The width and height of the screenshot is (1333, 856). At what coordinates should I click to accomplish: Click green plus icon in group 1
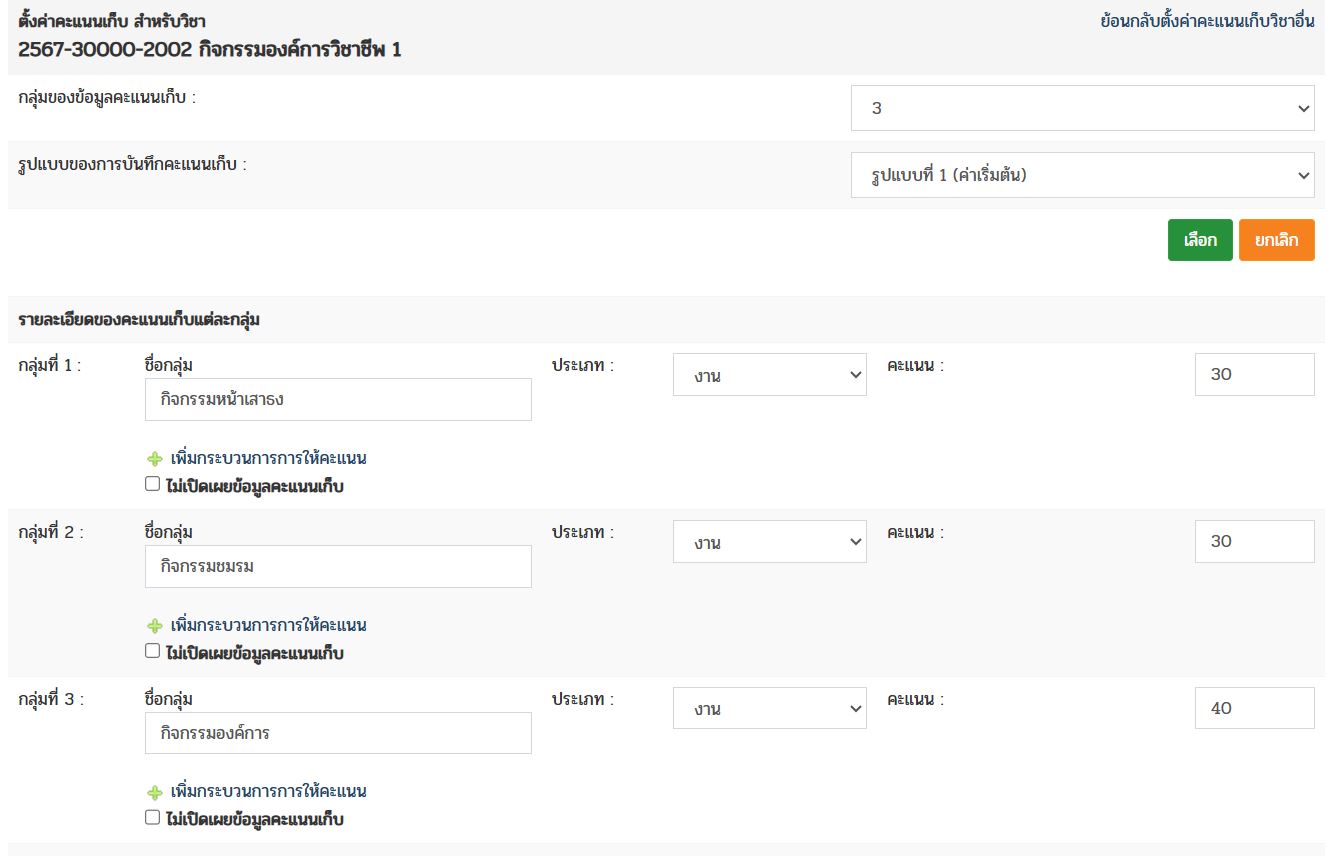(x=154, y=459)
